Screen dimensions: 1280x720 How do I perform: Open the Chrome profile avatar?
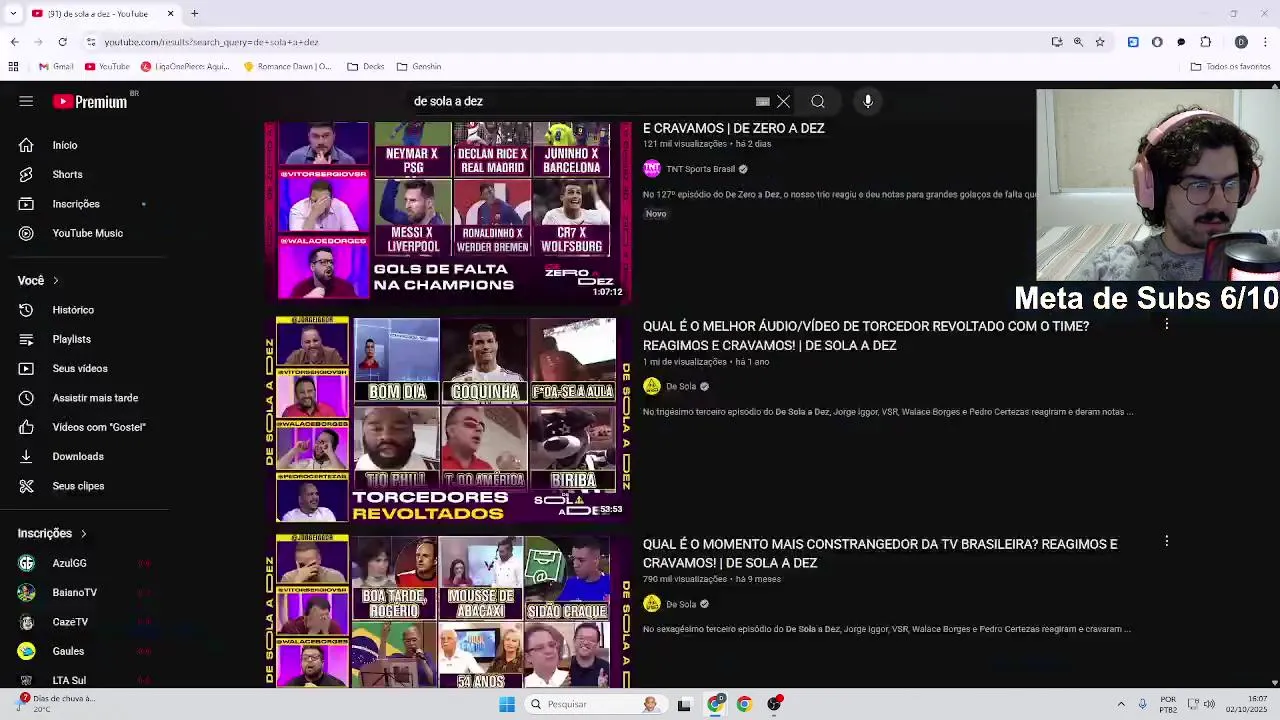point(1241,42)
